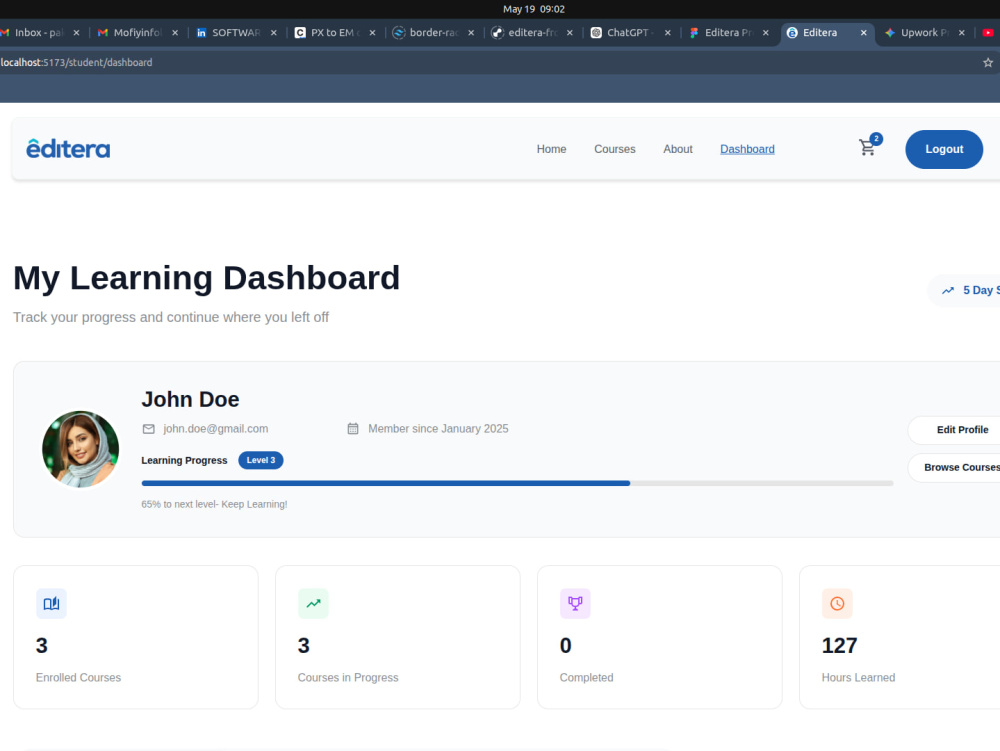Open the shopping cart icon
The image size is (1000, 751).
click(x=867, y=148)
